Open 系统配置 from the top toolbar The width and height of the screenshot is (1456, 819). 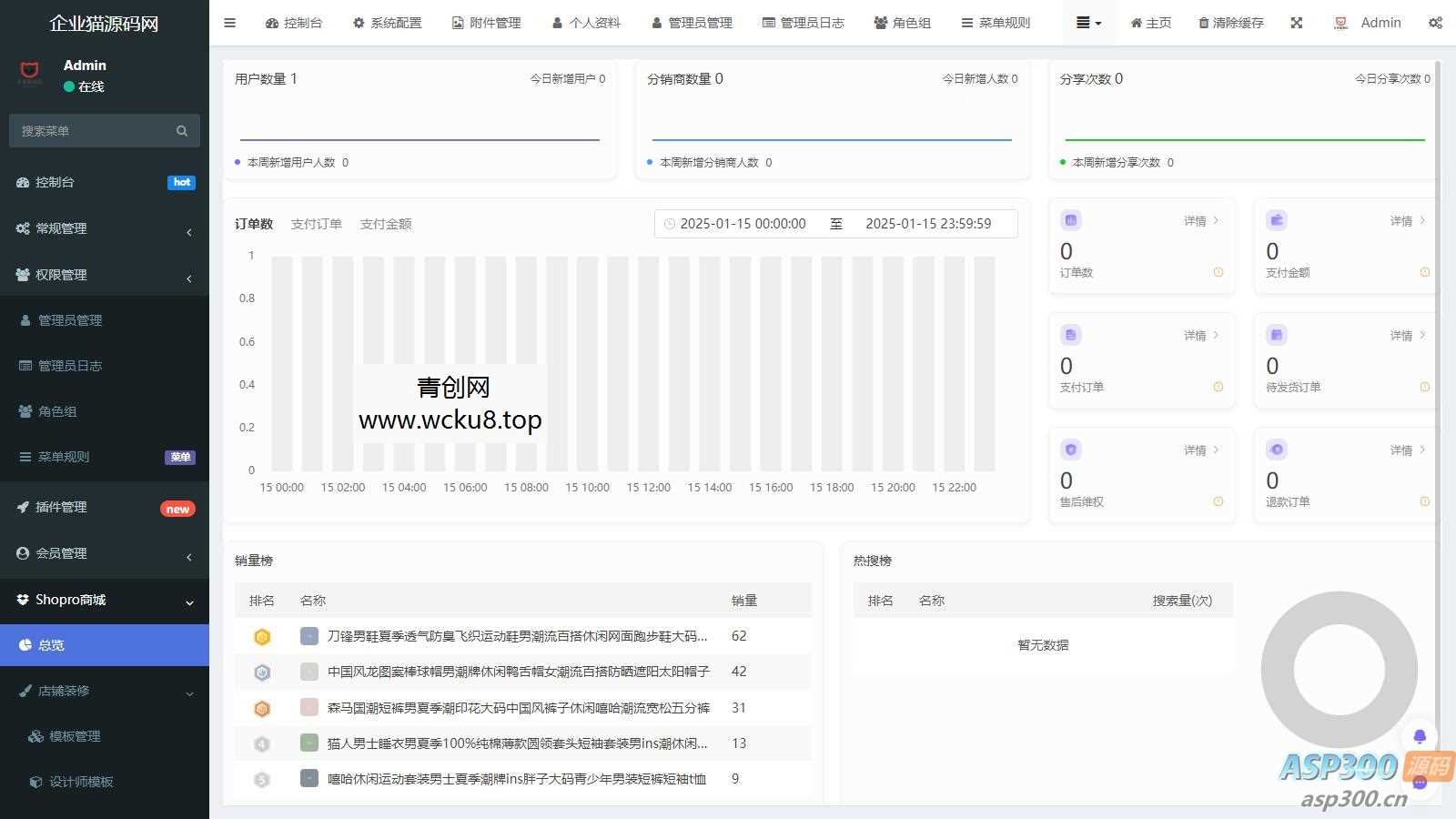click(386, 23)
